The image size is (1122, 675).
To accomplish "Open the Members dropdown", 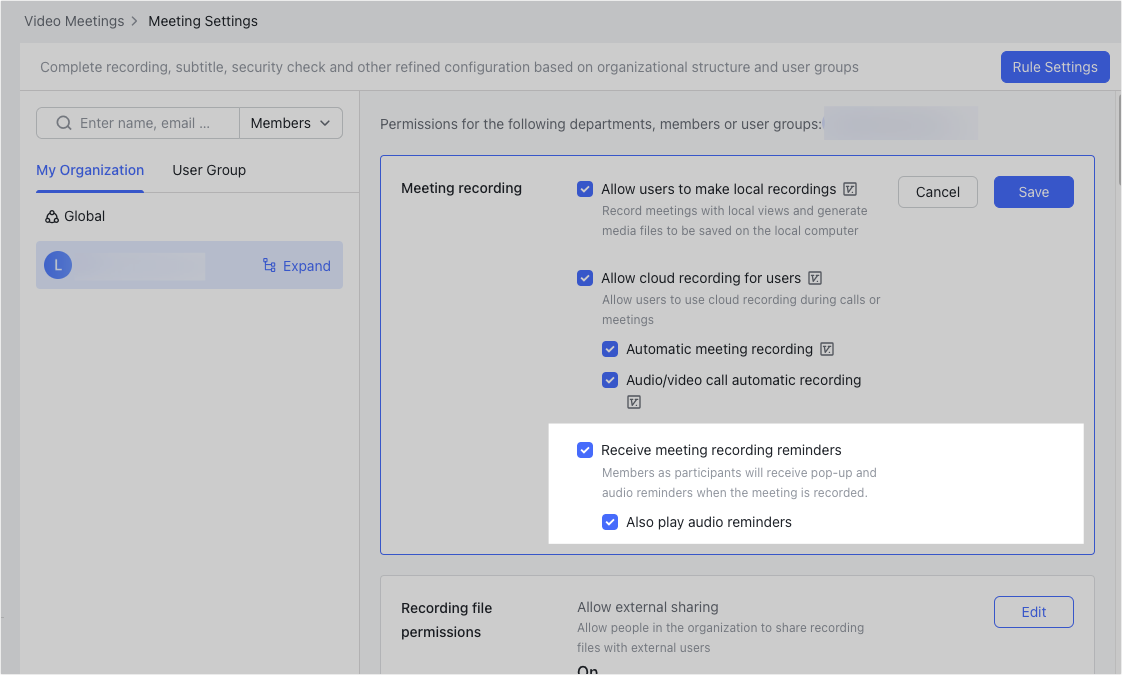I will pos(291,123).
